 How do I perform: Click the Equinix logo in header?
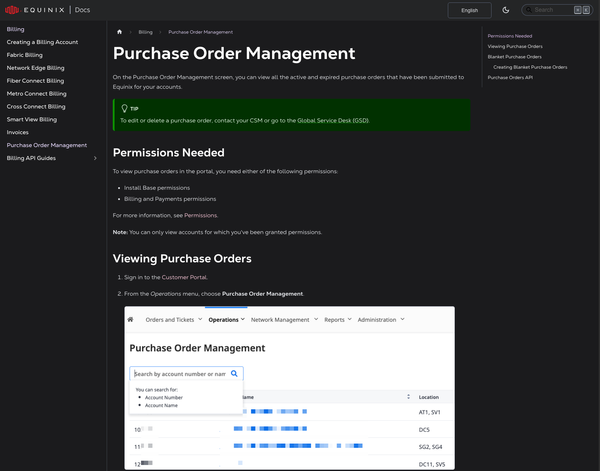click(x=34, y=10)
